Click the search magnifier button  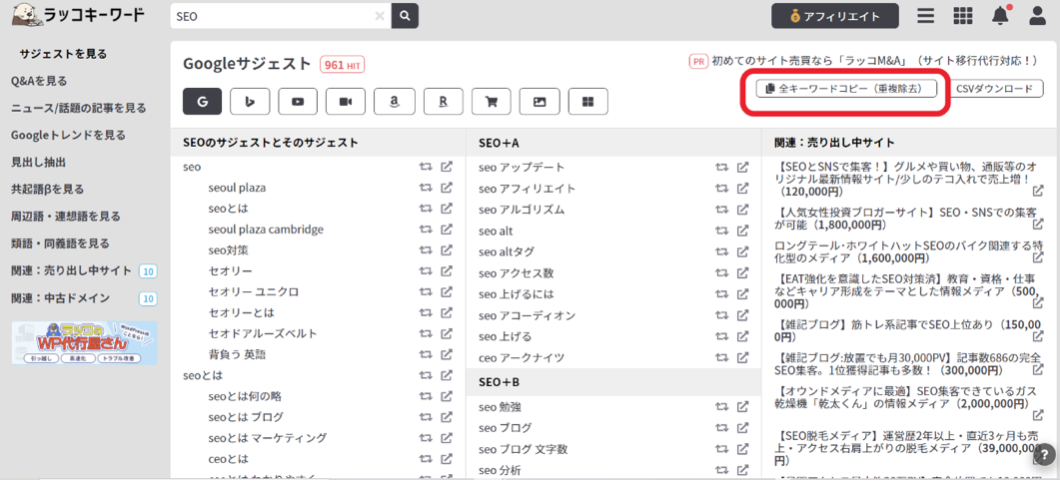pyautogui.click(x=404, y=16)
